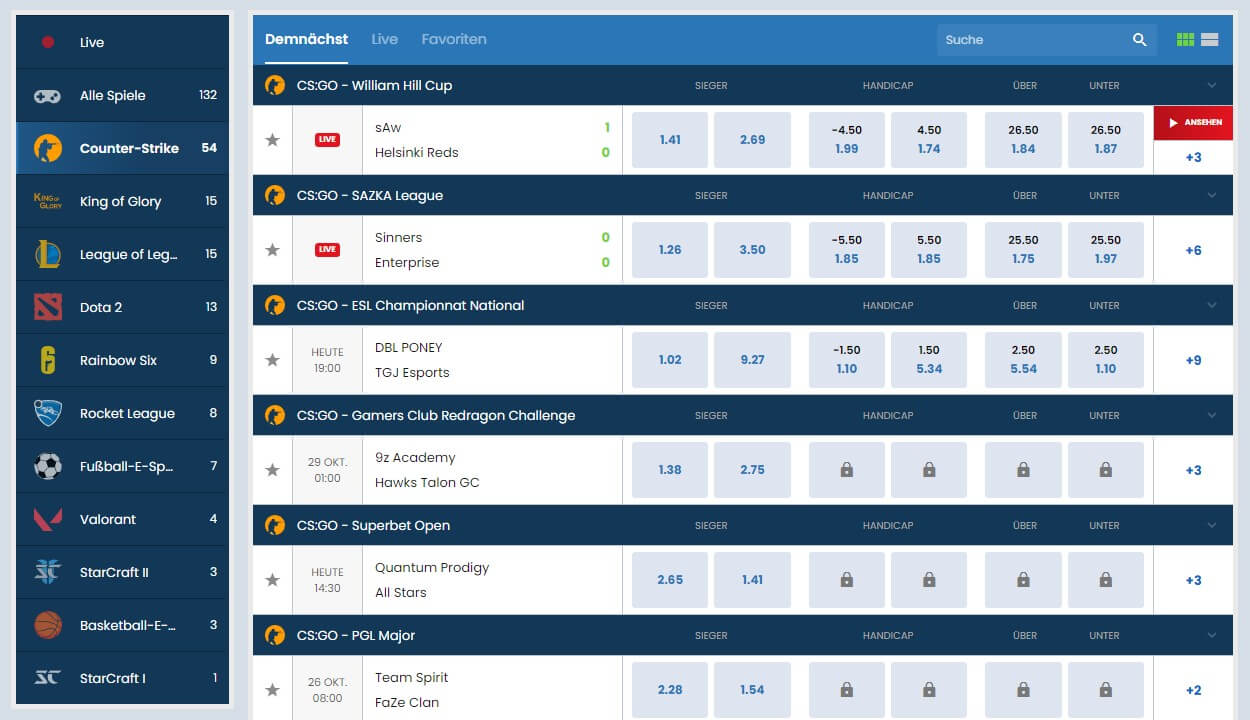Bet on Sinners winner odds 1.26
Image resolution: width=1250 pixels, height=720 pixels.
[x=670, y=250]
